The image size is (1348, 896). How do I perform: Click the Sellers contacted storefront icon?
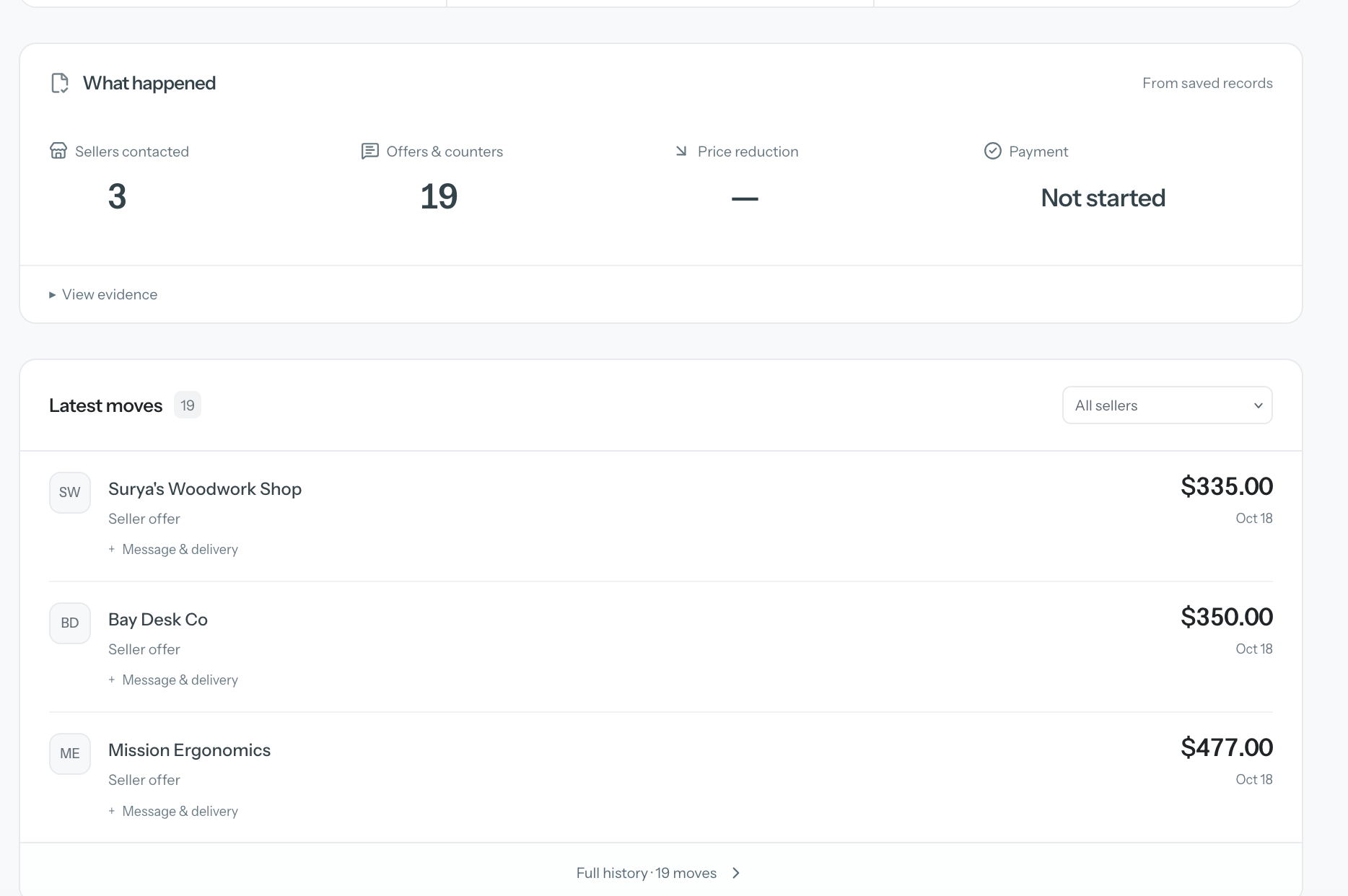coord(58,151)
